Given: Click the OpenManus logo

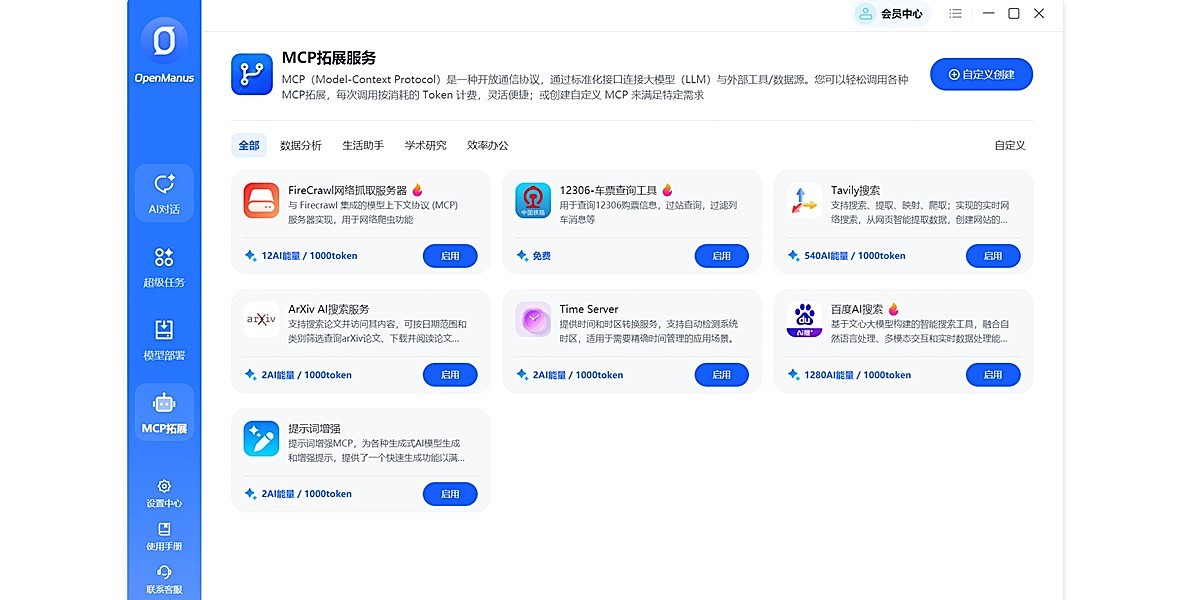Looking at the screenshot, I should (x=164, y=42).
